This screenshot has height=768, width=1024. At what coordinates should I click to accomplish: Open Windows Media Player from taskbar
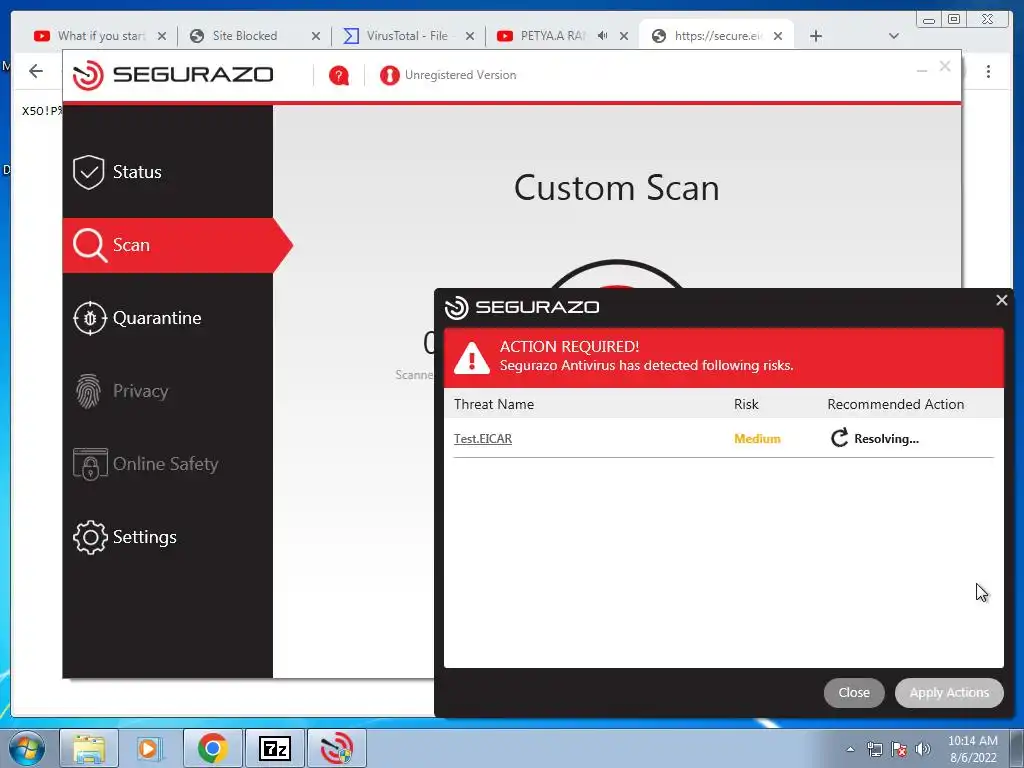pos(150,748)
